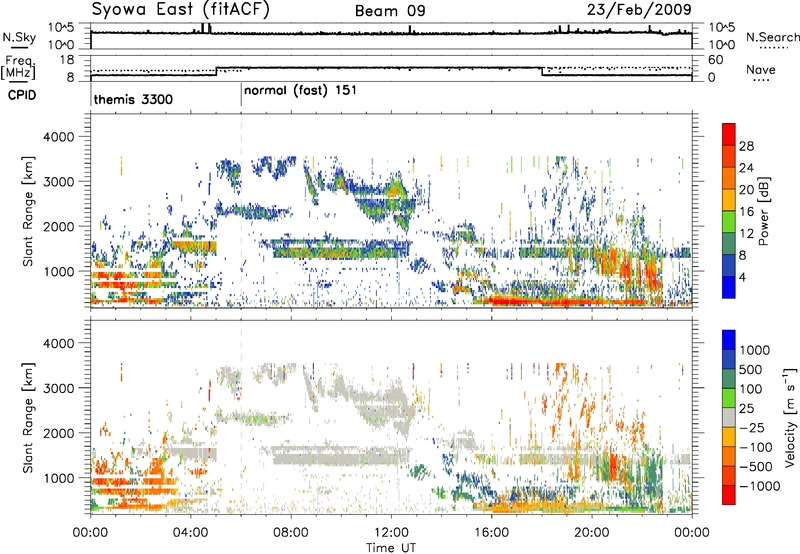Click the red ground scatter band near 18:00 in power panel
Viewport: 800px width, 554px height.
[x=542, y=301]
